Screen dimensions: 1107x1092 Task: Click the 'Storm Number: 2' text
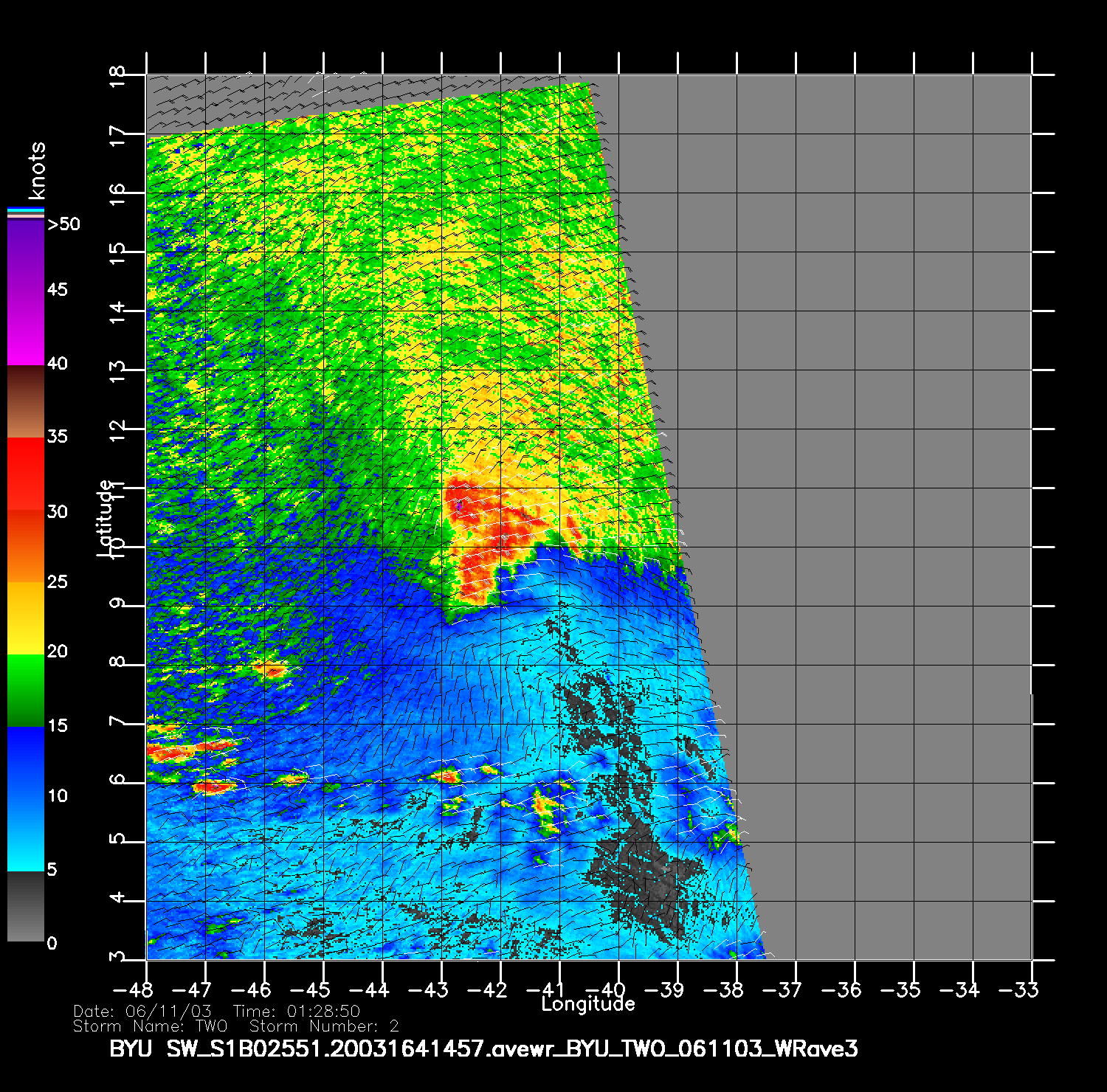click(x=325, y=1026)
